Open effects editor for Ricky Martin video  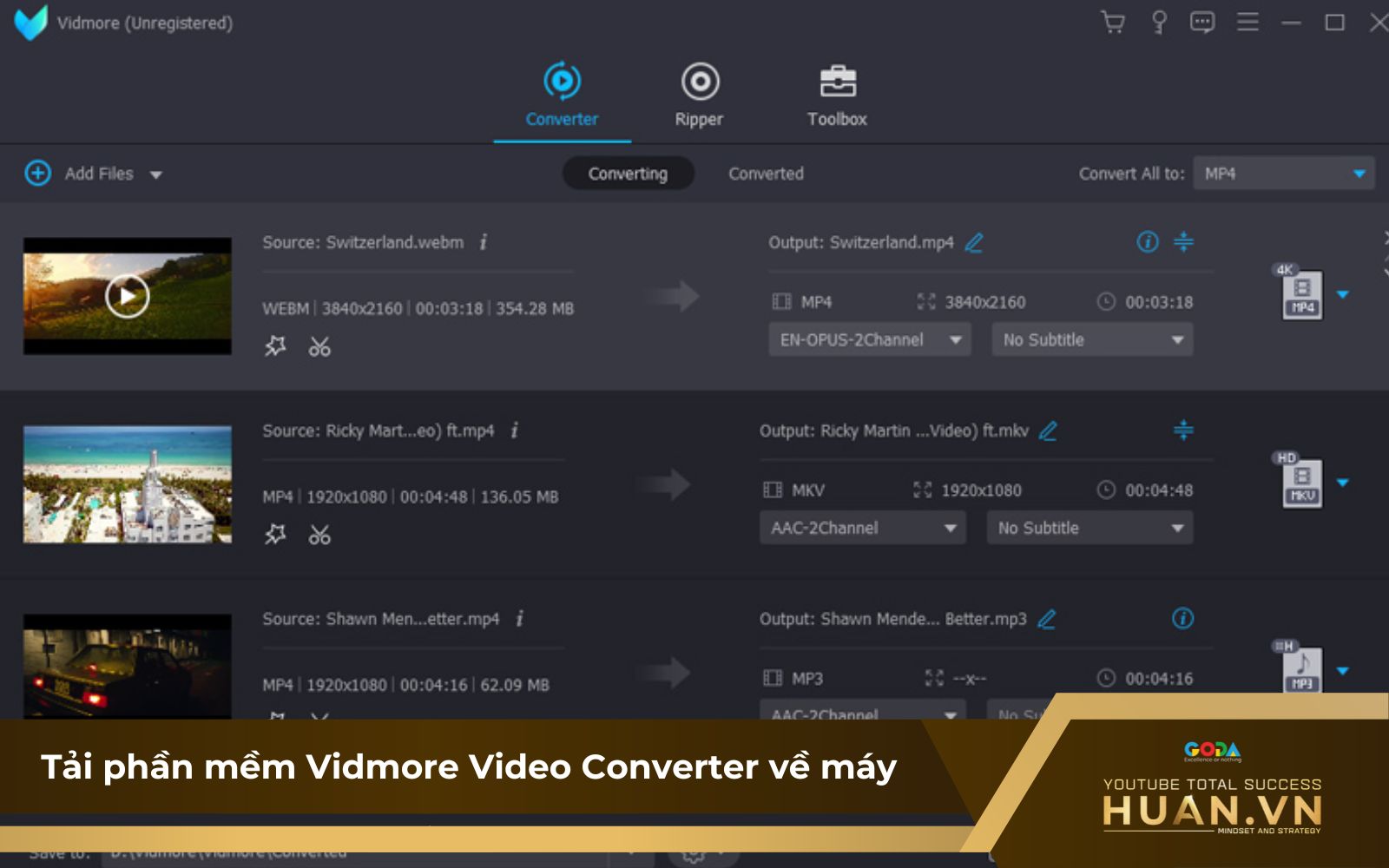275,534
